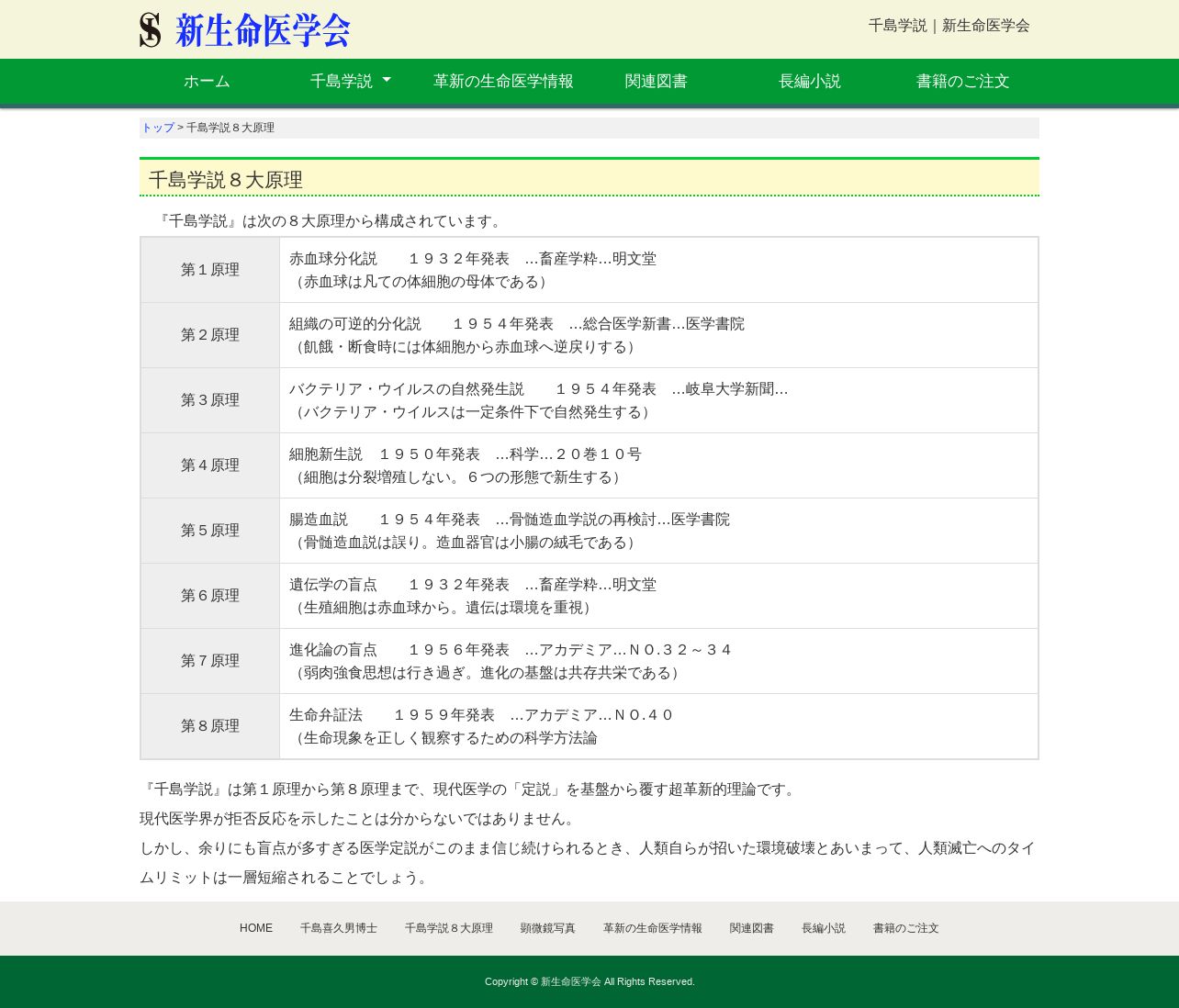Click the header text 千島学説｜新生命医学会
The image size is (1179, 1008).
point(949,26)
